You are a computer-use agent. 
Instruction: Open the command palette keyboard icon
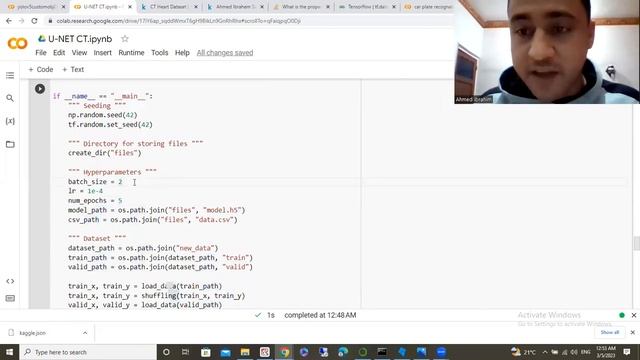[10, 298]
